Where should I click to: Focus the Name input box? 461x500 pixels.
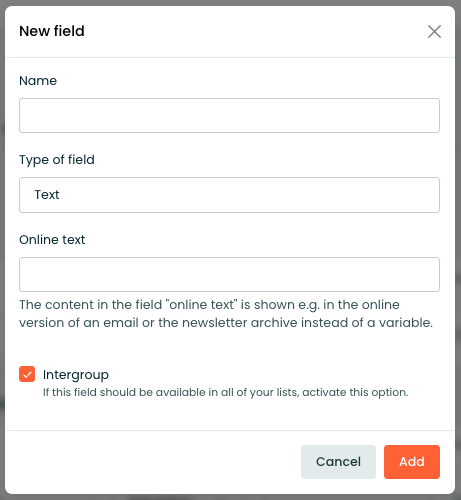(x=229, y=115)
